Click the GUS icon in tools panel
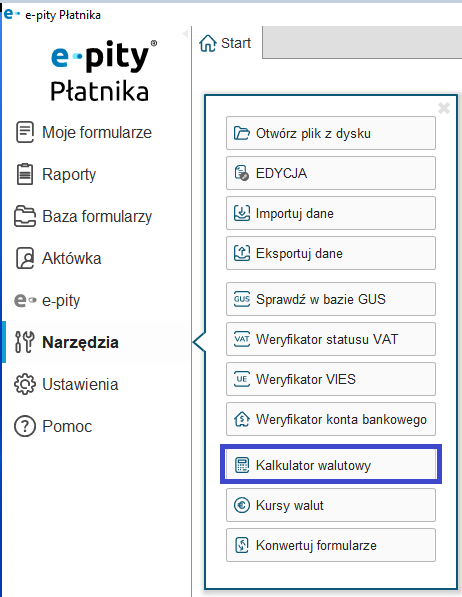The image size is (462, 597). (242, 299)
